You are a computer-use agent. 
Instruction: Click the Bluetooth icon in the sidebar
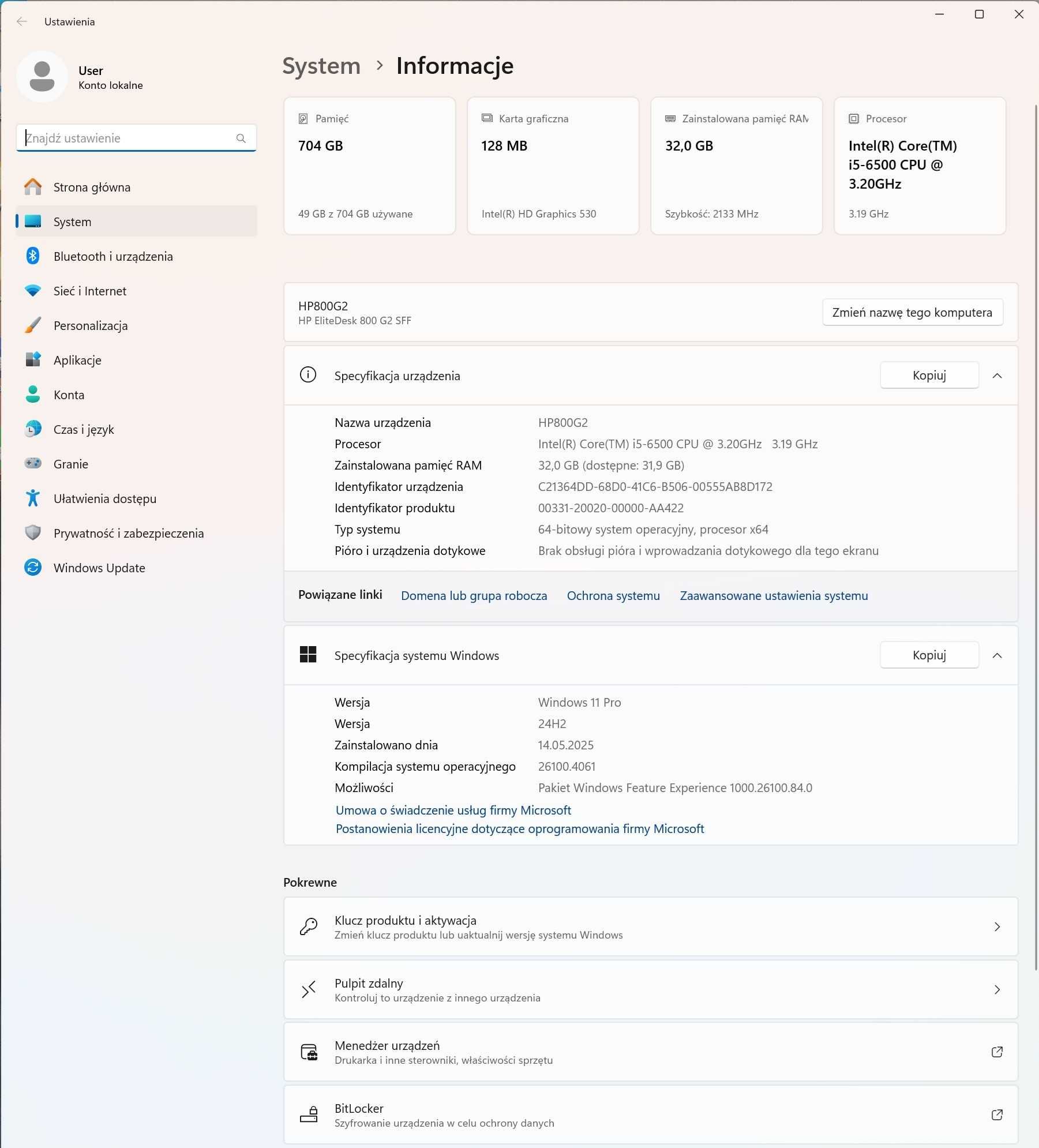(x=33, y=256)
